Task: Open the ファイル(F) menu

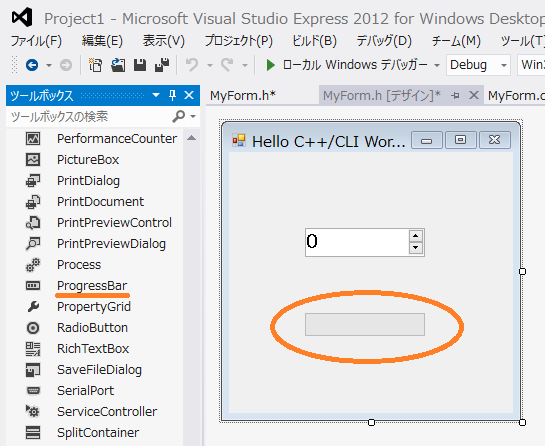Action: tap(36, 41)
